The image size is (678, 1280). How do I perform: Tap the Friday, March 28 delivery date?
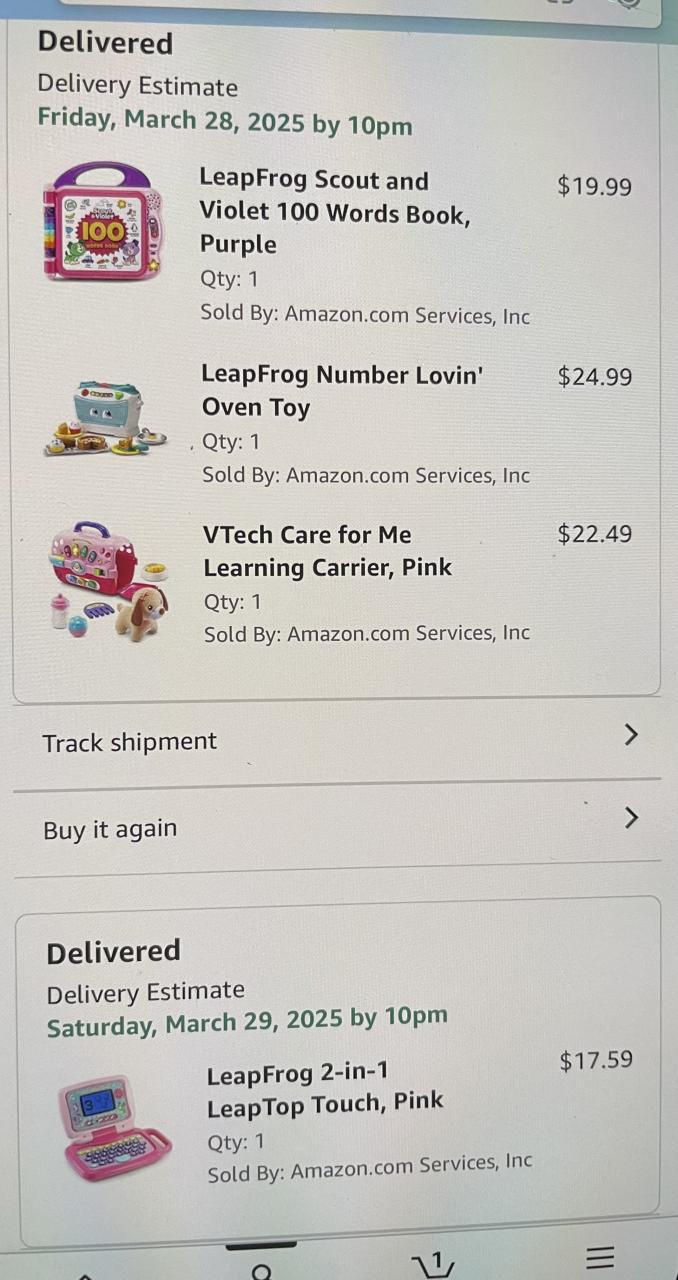[x=225, y=124]
